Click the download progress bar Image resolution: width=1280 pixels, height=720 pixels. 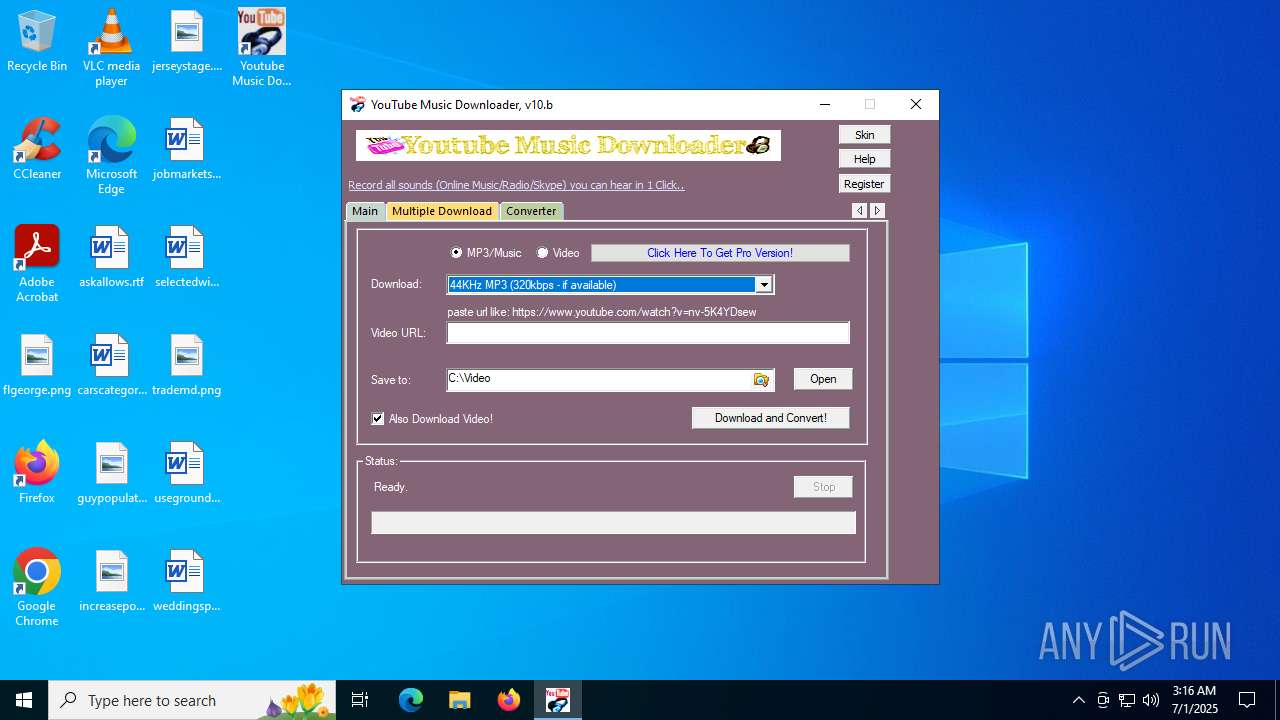point(614,522)
